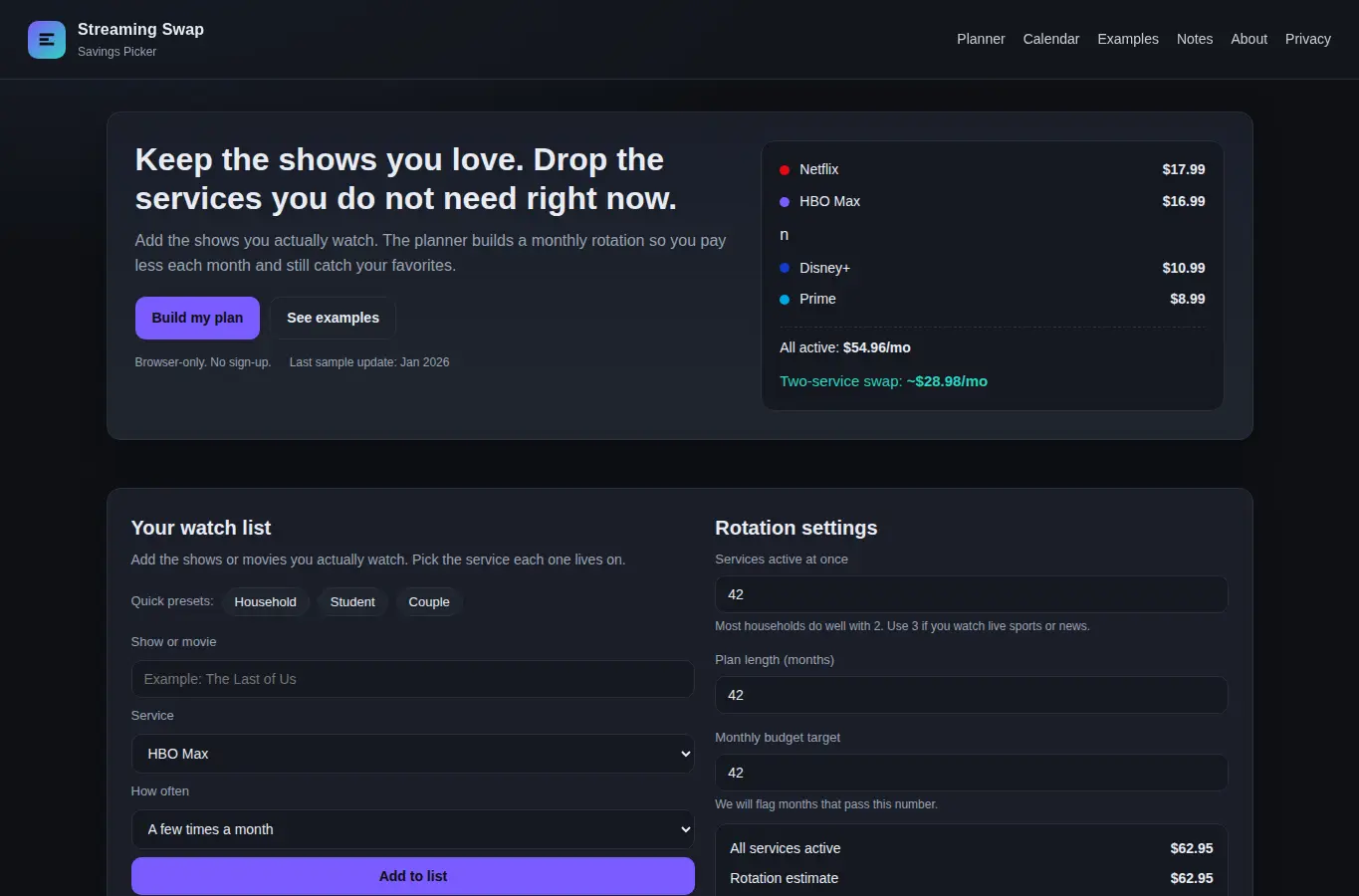Click the cyan Prime color dot

pyautogui.click(x=785, y=300)
